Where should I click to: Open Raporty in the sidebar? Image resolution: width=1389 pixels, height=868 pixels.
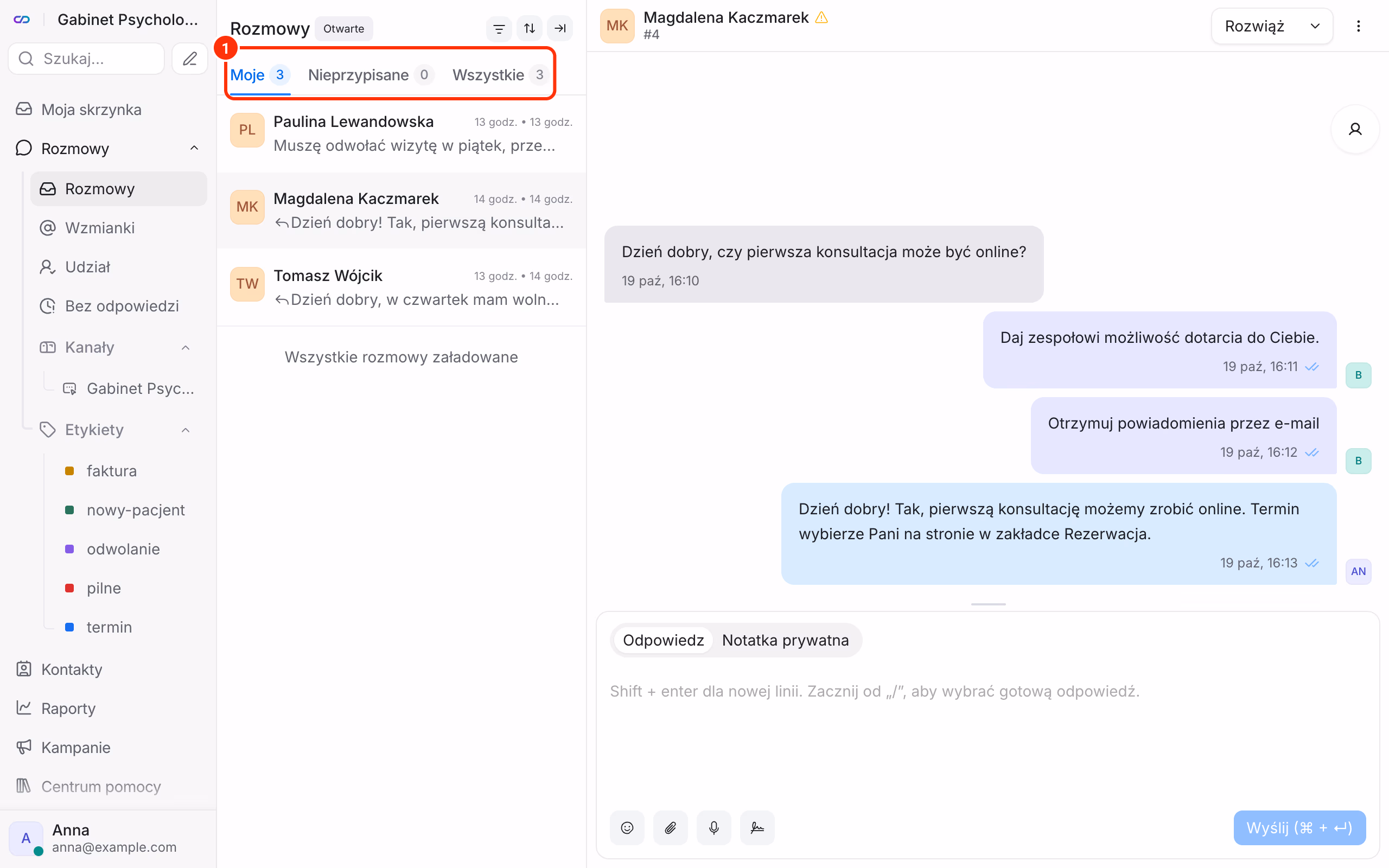[x=109, y=709]
